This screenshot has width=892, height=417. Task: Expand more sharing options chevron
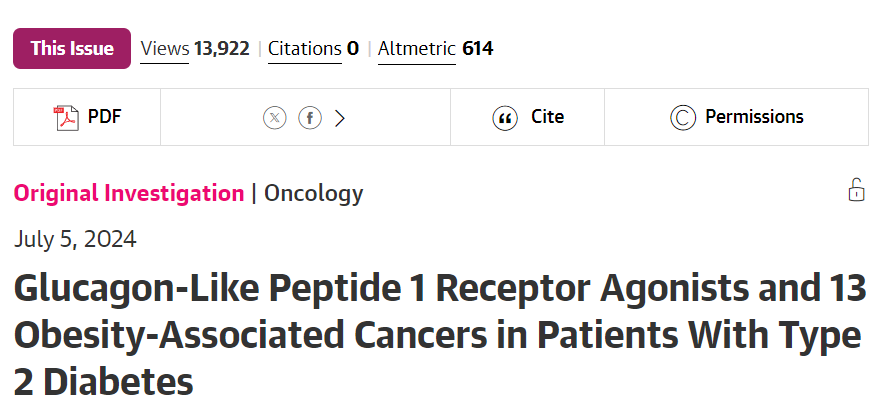click(x=340, y=118)
